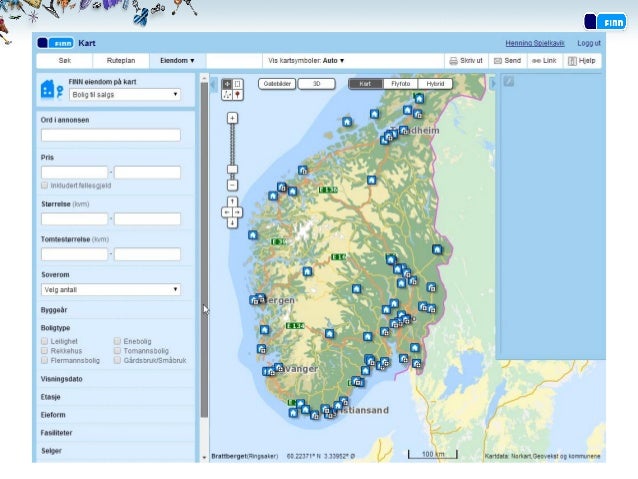The width and height of the screenshot is (638, 479).
Task: Click the Ord i annonsen text field
Action: [x=110, y=135]
